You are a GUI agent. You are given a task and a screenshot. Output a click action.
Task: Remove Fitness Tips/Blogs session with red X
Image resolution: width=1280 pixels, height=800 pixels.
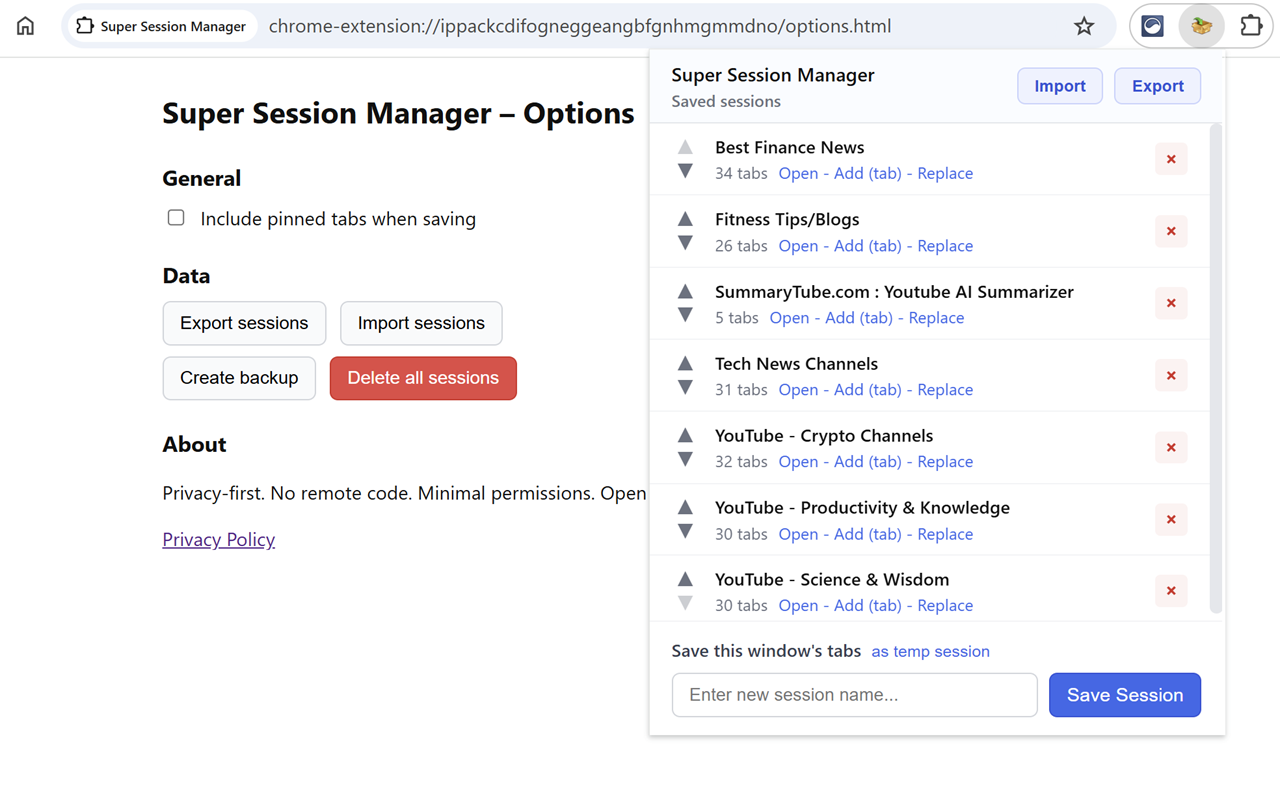click(x=1171, y=231)
